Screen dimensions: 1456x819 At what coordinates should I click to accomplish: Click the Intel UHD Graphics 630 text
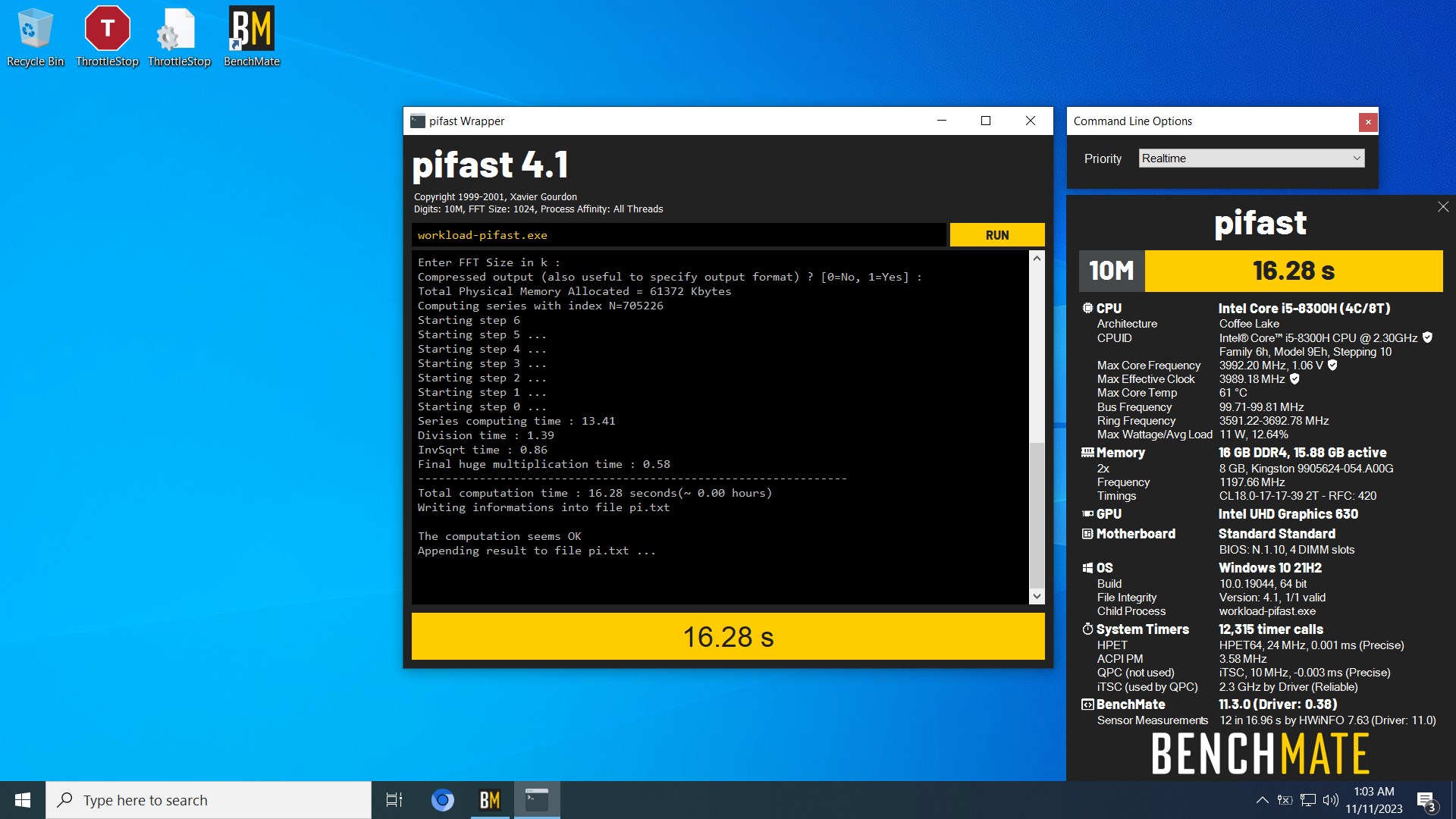[1288, 514]
